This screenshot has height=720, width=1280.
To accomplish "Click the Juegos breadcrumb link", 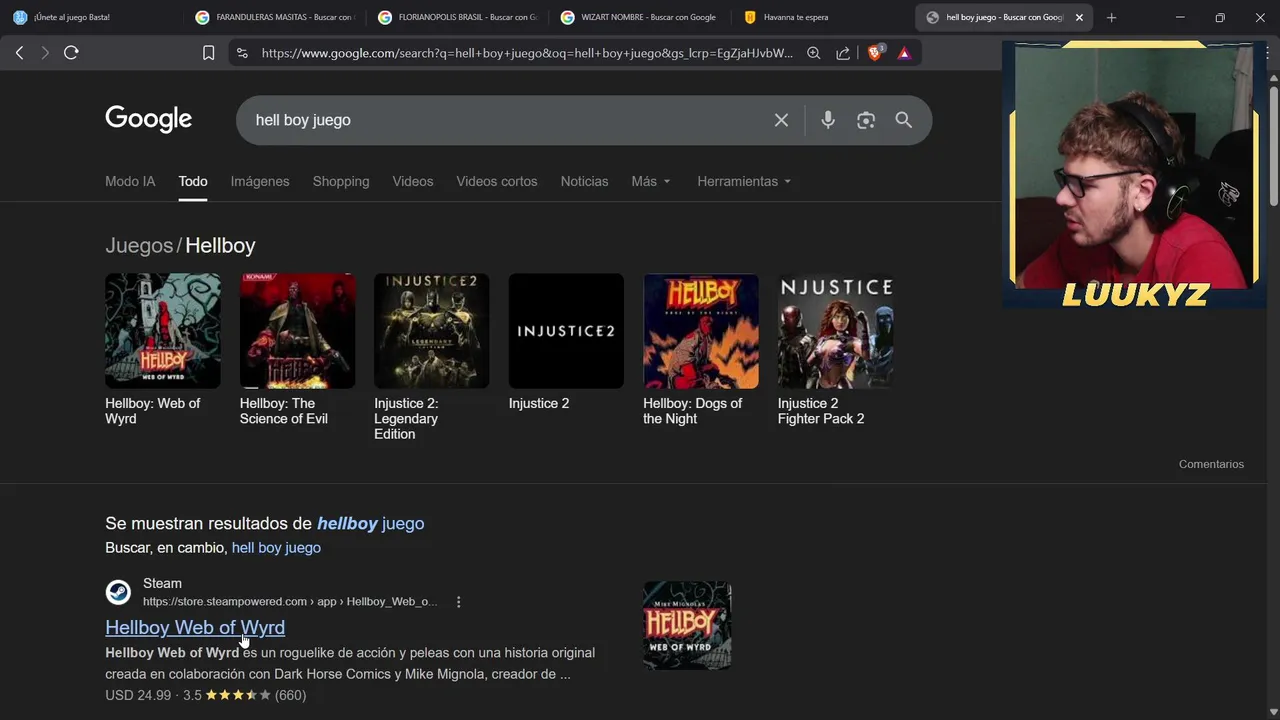I will 139,245.
